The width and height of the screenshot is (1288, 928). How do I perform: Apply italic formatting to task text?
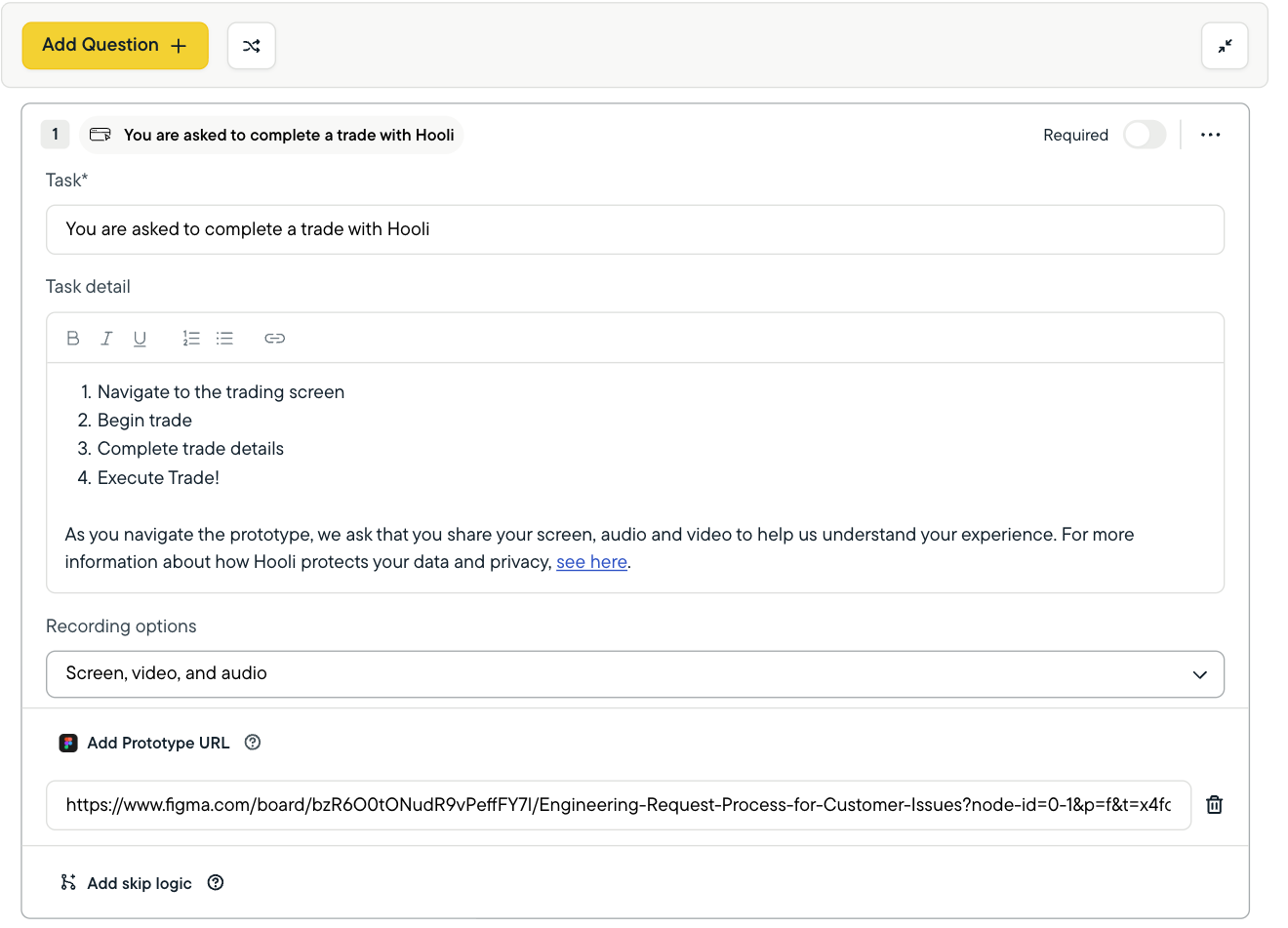[x=106, y=338]
